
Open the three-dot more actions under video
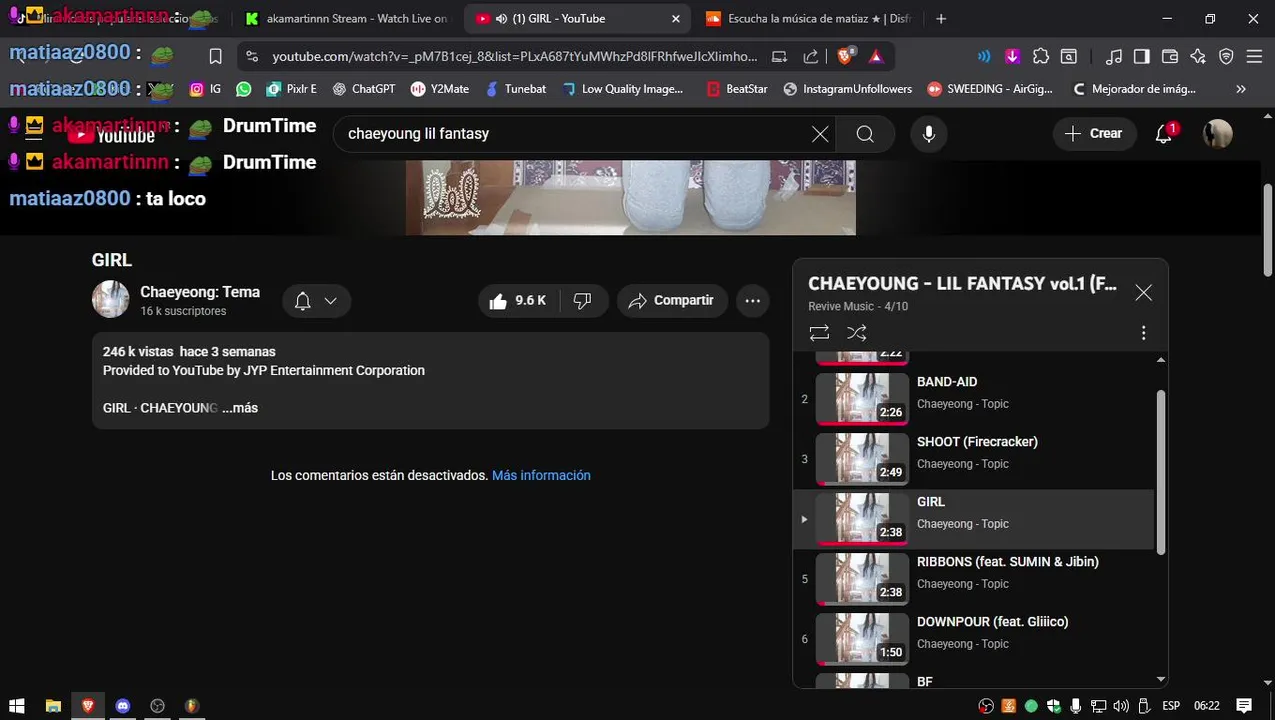click(x=753, y=301)
